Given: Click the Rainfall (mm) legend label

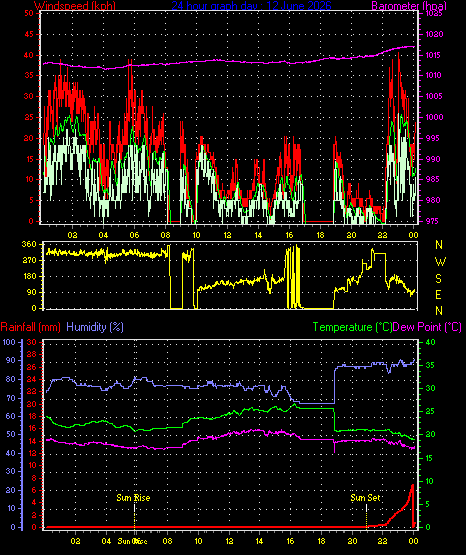Looking at the screenshot, I should click(x=30, y=327).
